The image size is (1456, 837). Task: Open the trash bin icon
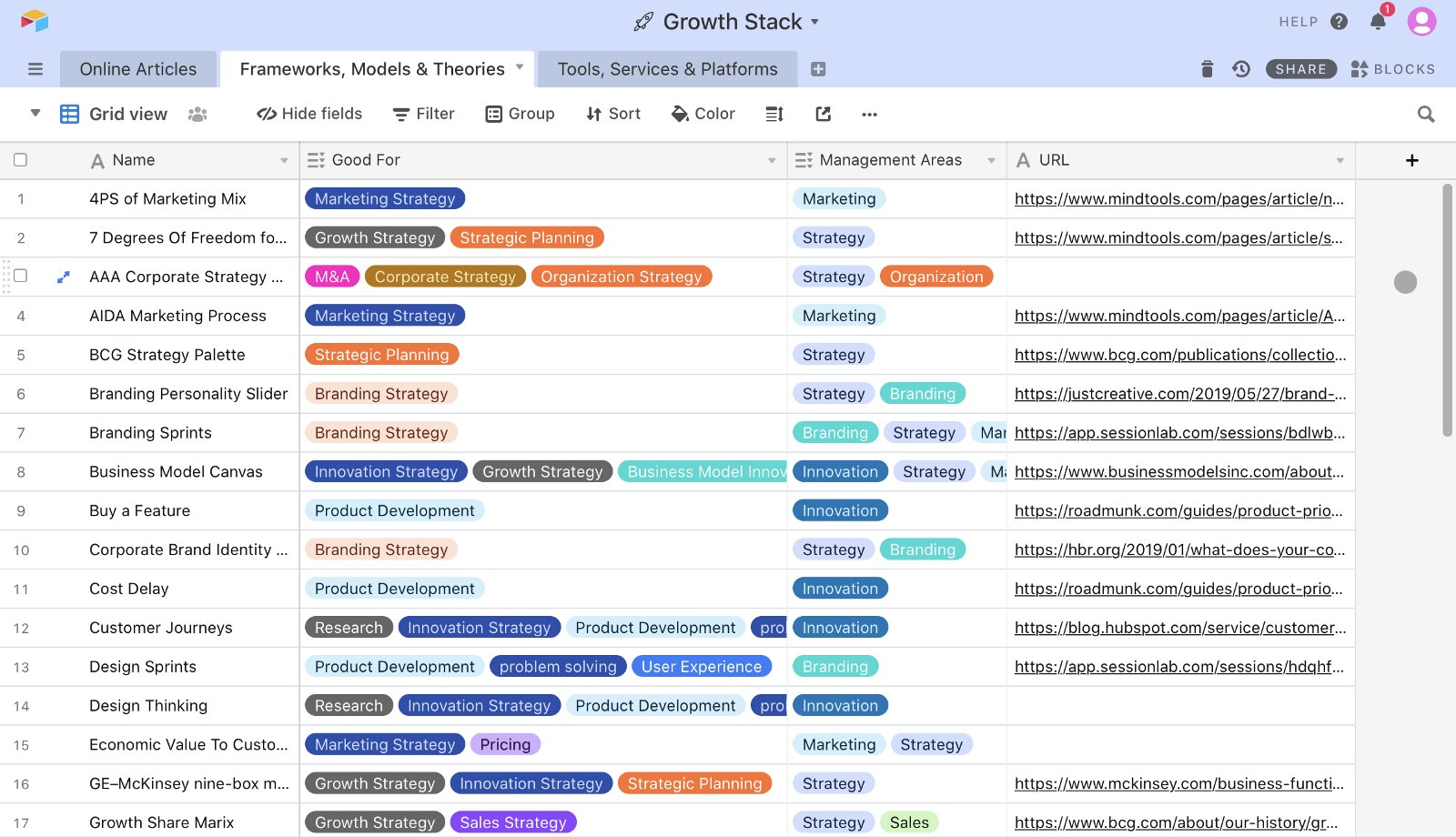pos(1207,69)
